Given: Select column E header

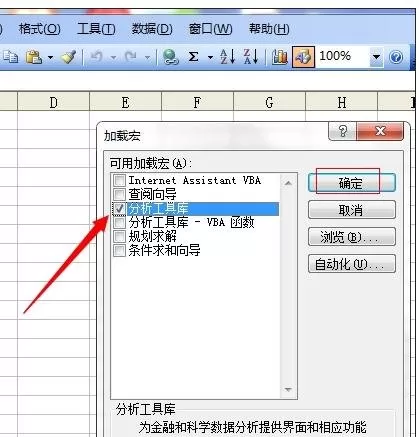Looking at the screenshot, I should pos(125,102).
